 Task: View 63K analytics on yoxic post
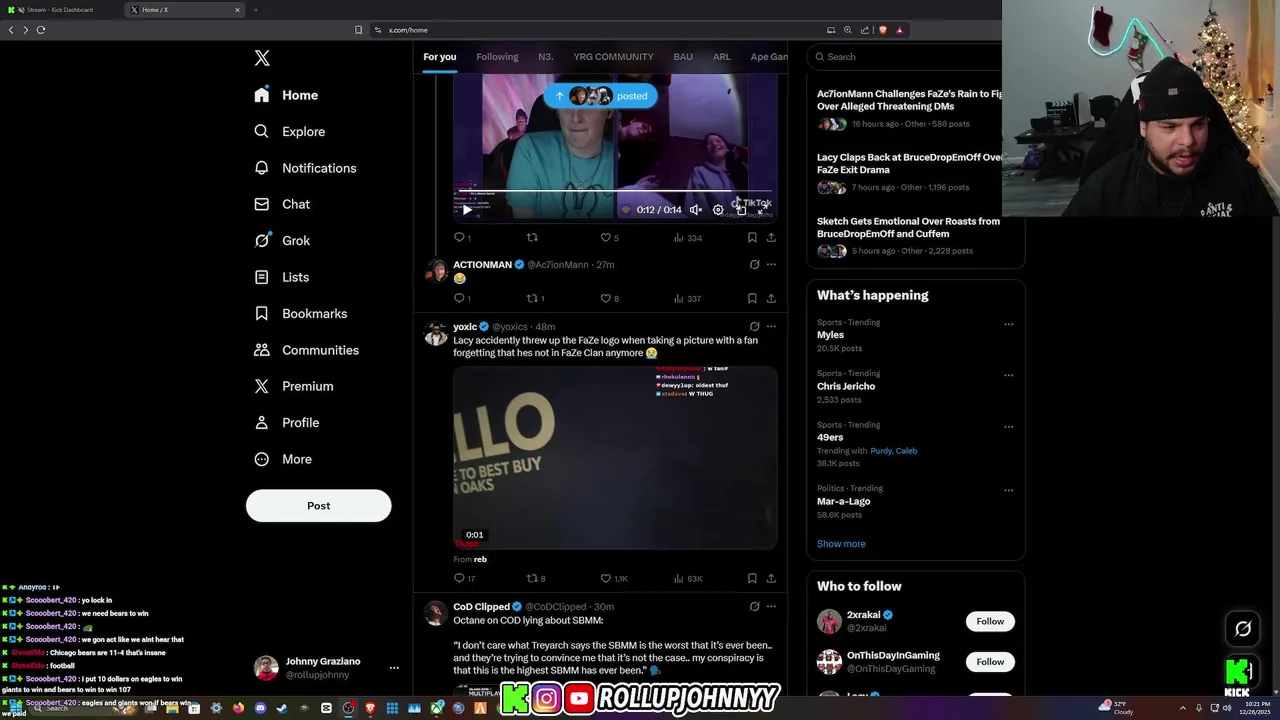click(x=688, y=578)
